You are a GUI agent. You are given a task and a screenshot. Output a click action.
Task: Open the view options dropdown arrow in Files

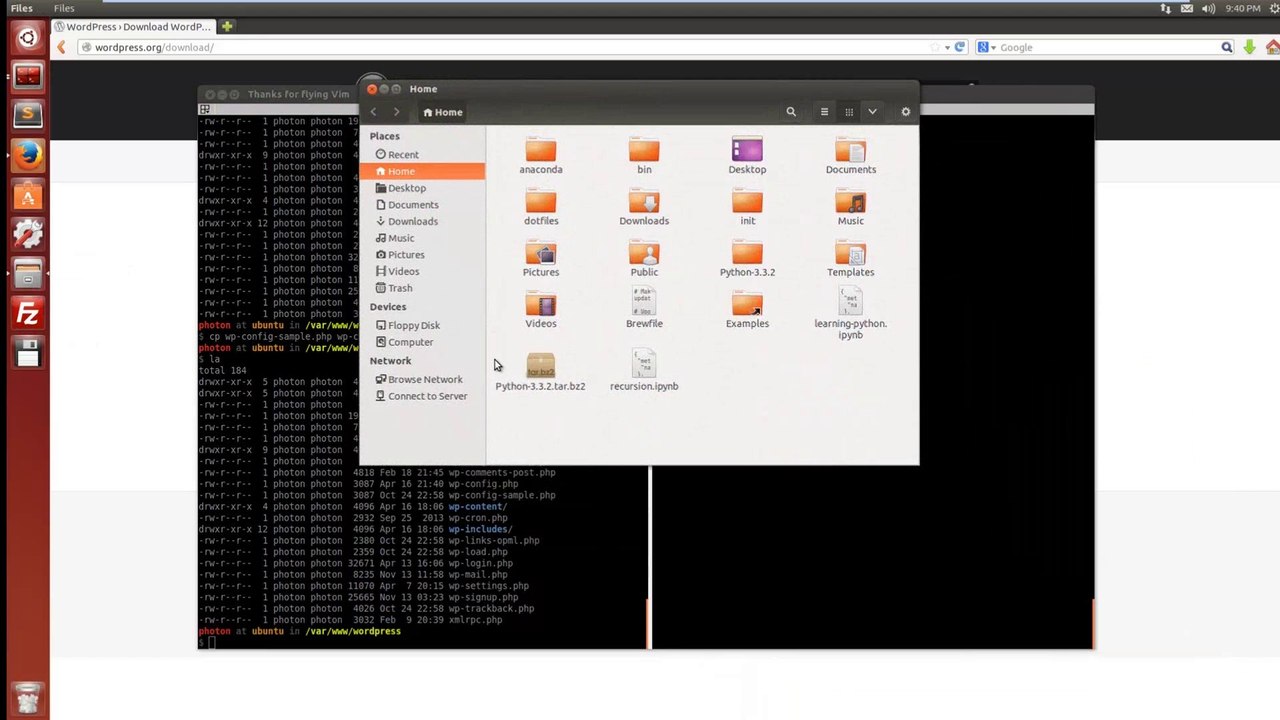tap(872, 112)
